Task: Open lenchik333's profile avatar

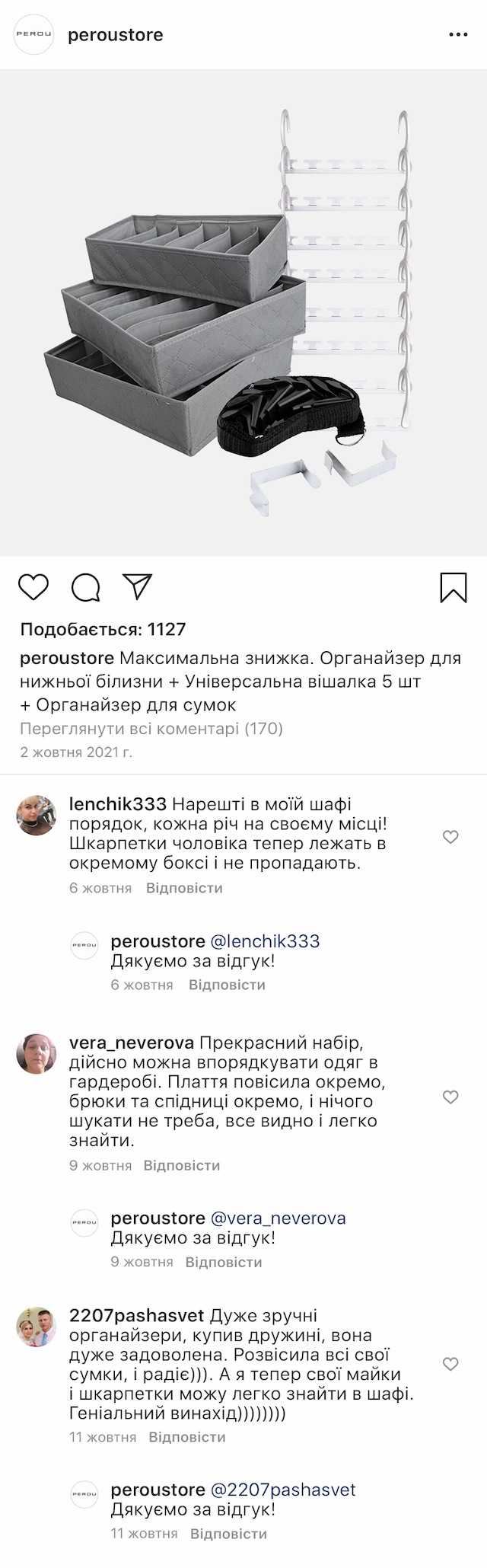Action: click(x=37, y=816)
